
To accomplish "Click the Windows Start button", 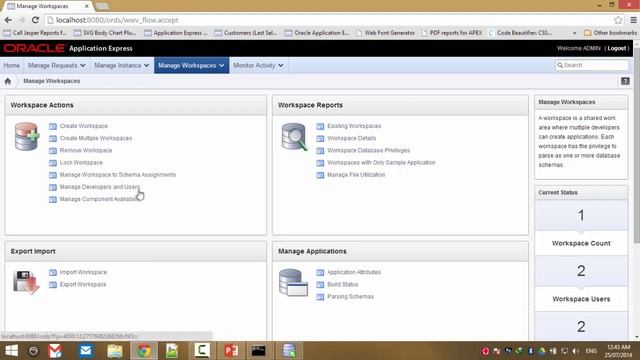I will (x=11, y=351).
